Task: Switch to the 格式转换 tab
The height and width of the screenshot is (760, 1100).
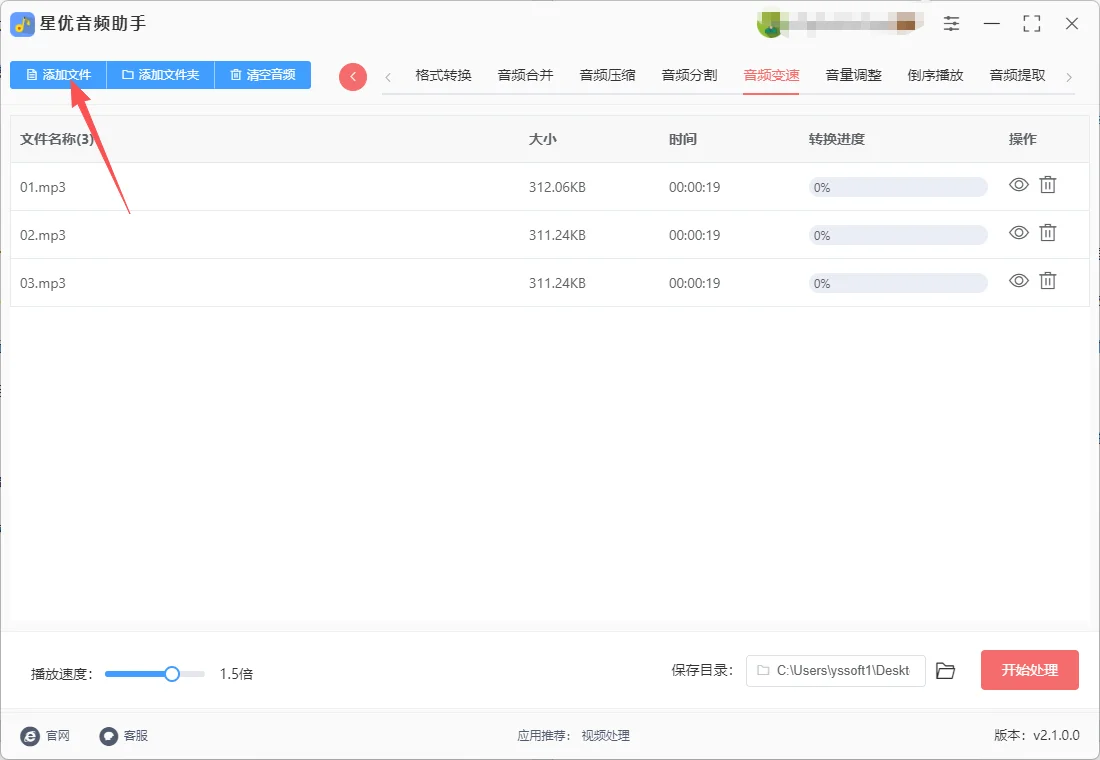Action: [x=444, y=76]
